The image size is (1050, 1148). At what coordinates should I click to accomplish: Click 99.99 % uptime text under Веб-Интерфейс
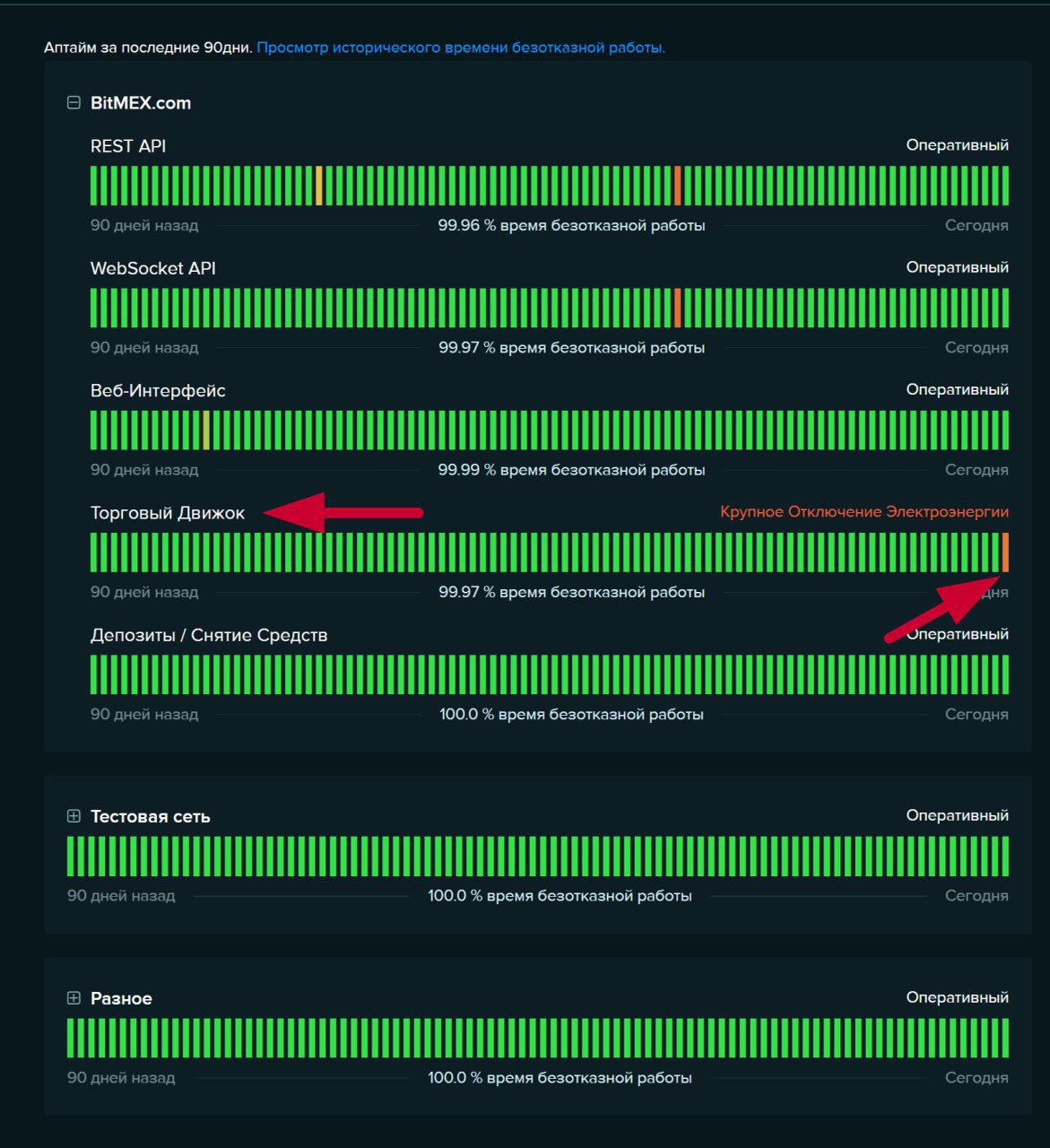[x=571, y=470]
